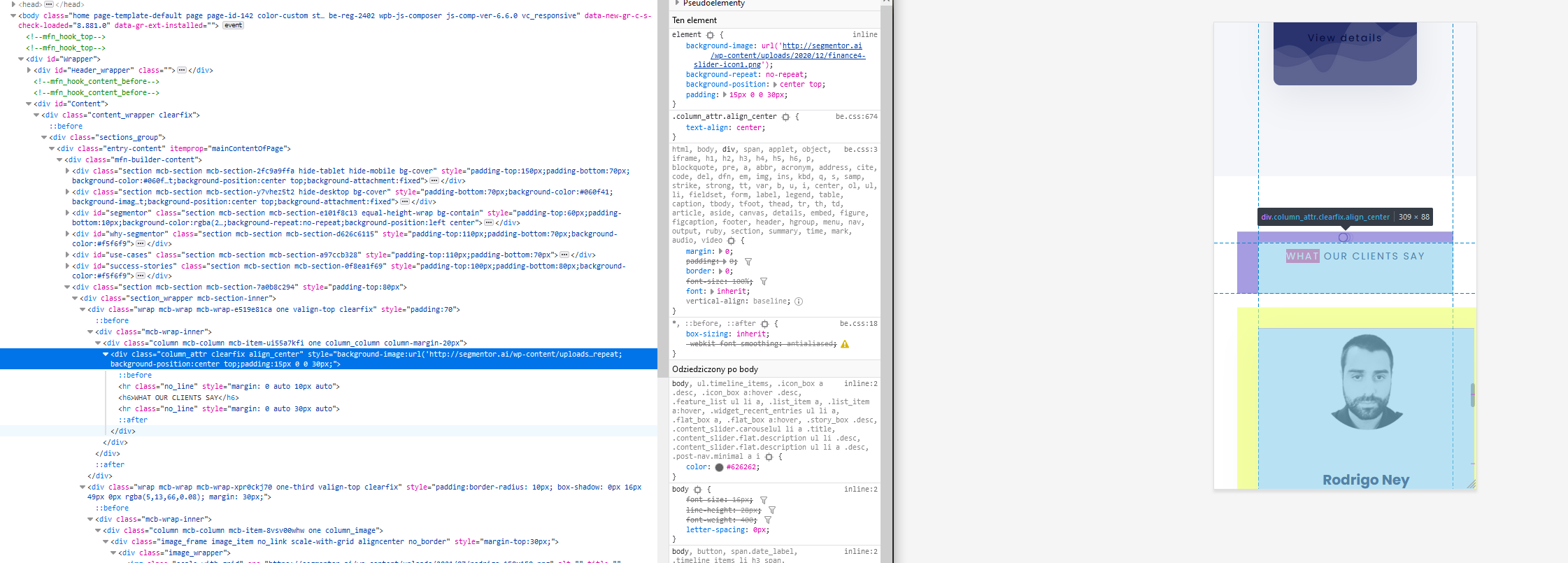Expand the Header_wrapper div node
This screenshot has height=563, width=1568.
tap(29, 70)
